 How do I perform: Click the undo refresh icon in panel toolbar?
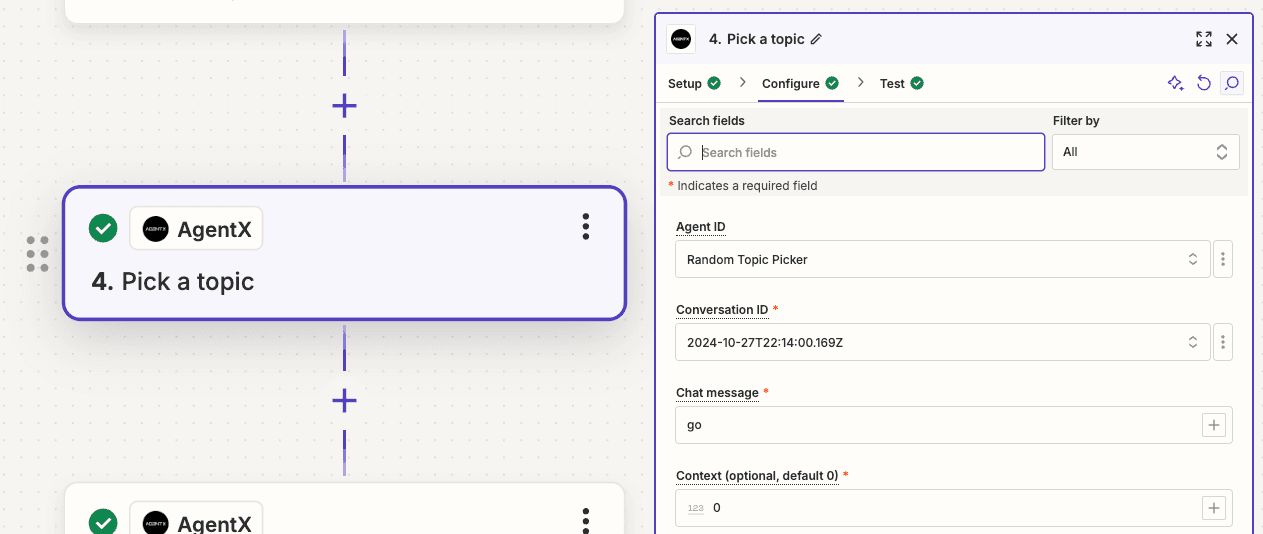(1204, 83)
